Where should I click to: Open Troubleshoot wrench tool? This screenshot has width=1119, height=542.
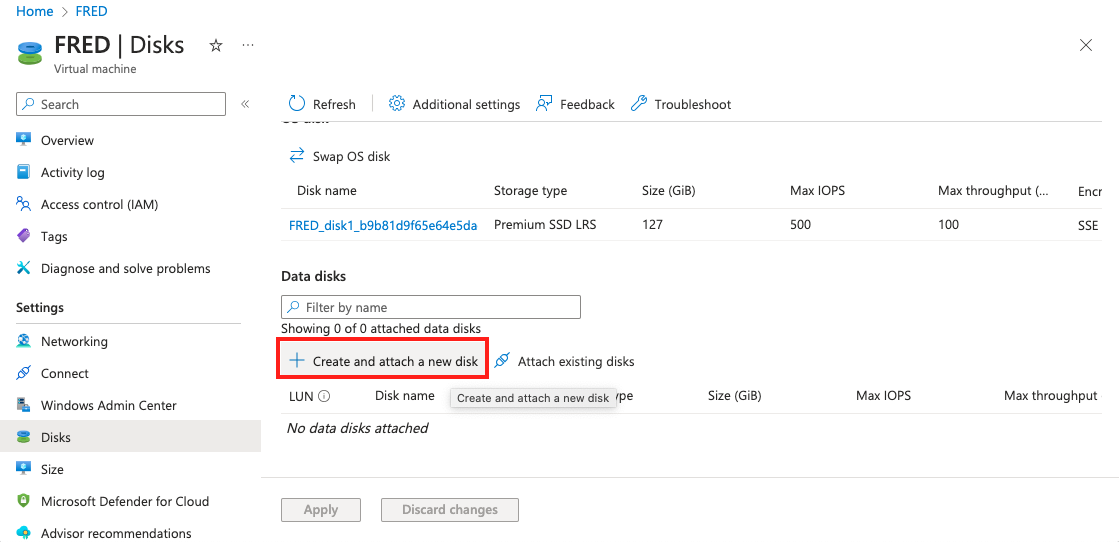pyautogui.click(x=638, y=104)
